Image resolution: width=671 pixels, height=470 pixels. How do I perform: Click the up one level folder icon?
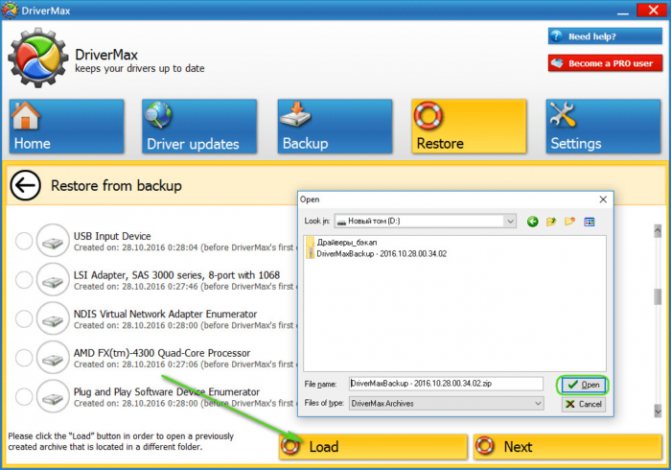coord(551,221)
